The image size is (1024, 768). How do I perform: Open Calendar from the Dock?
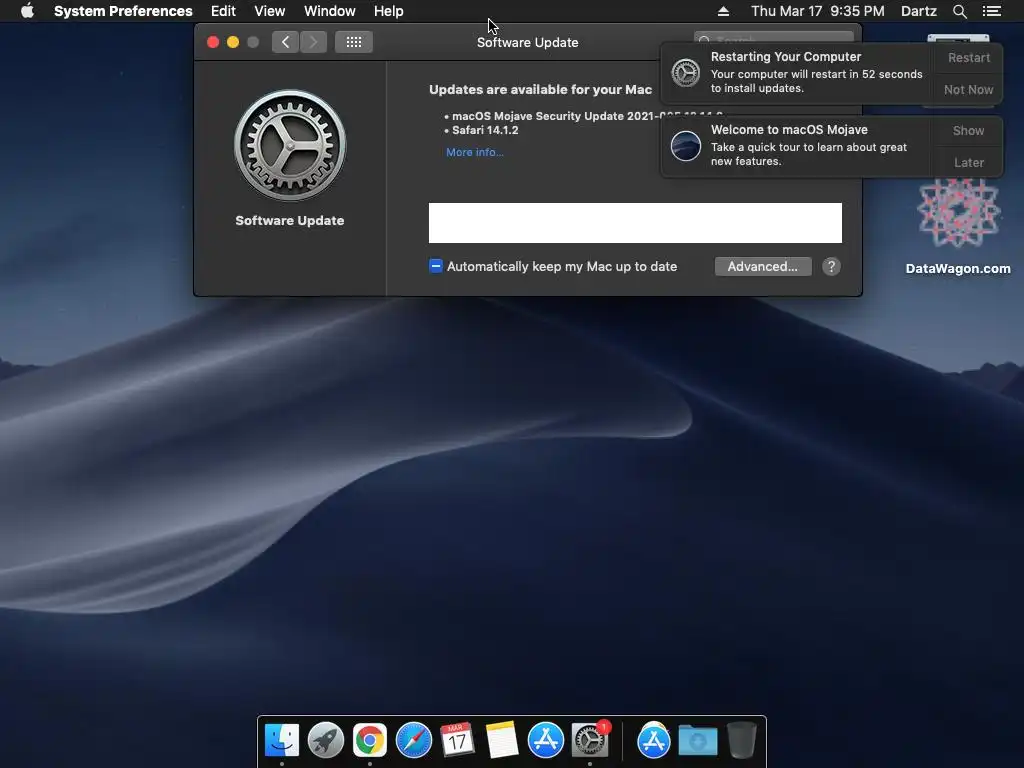pyautogui.click(x=457, y=741)
